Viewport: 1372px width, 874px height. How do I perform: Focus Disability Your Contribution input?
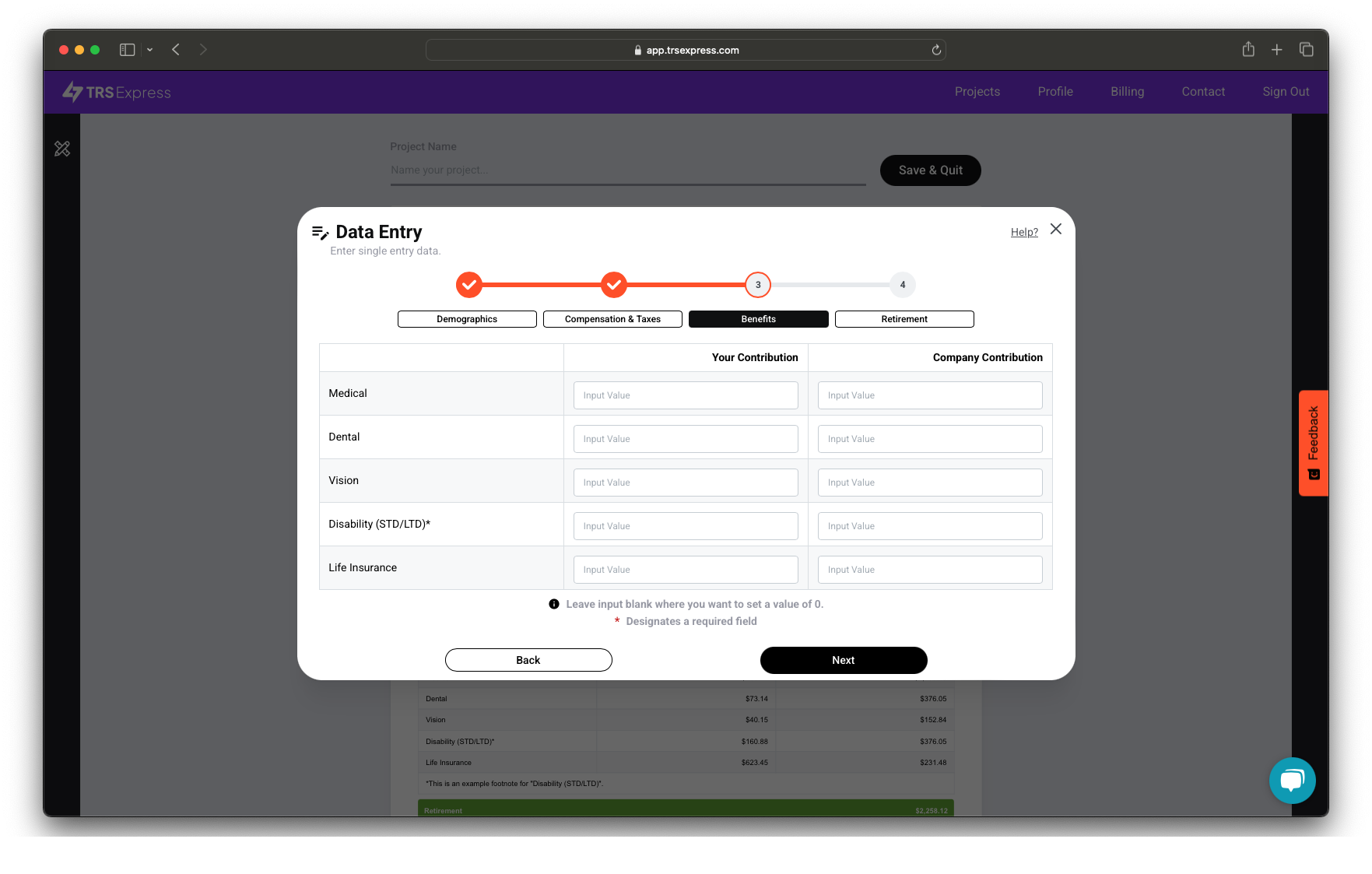[x=686, y=526]
